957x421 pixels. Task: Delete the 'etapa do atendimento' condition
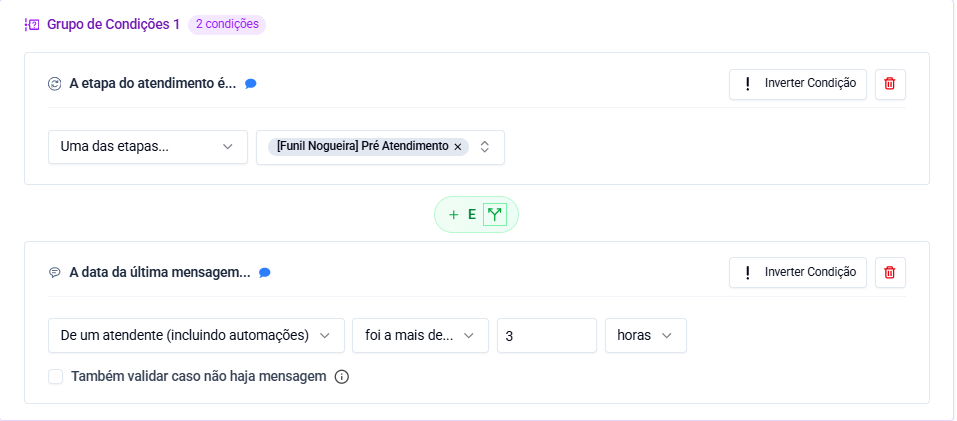890,84
